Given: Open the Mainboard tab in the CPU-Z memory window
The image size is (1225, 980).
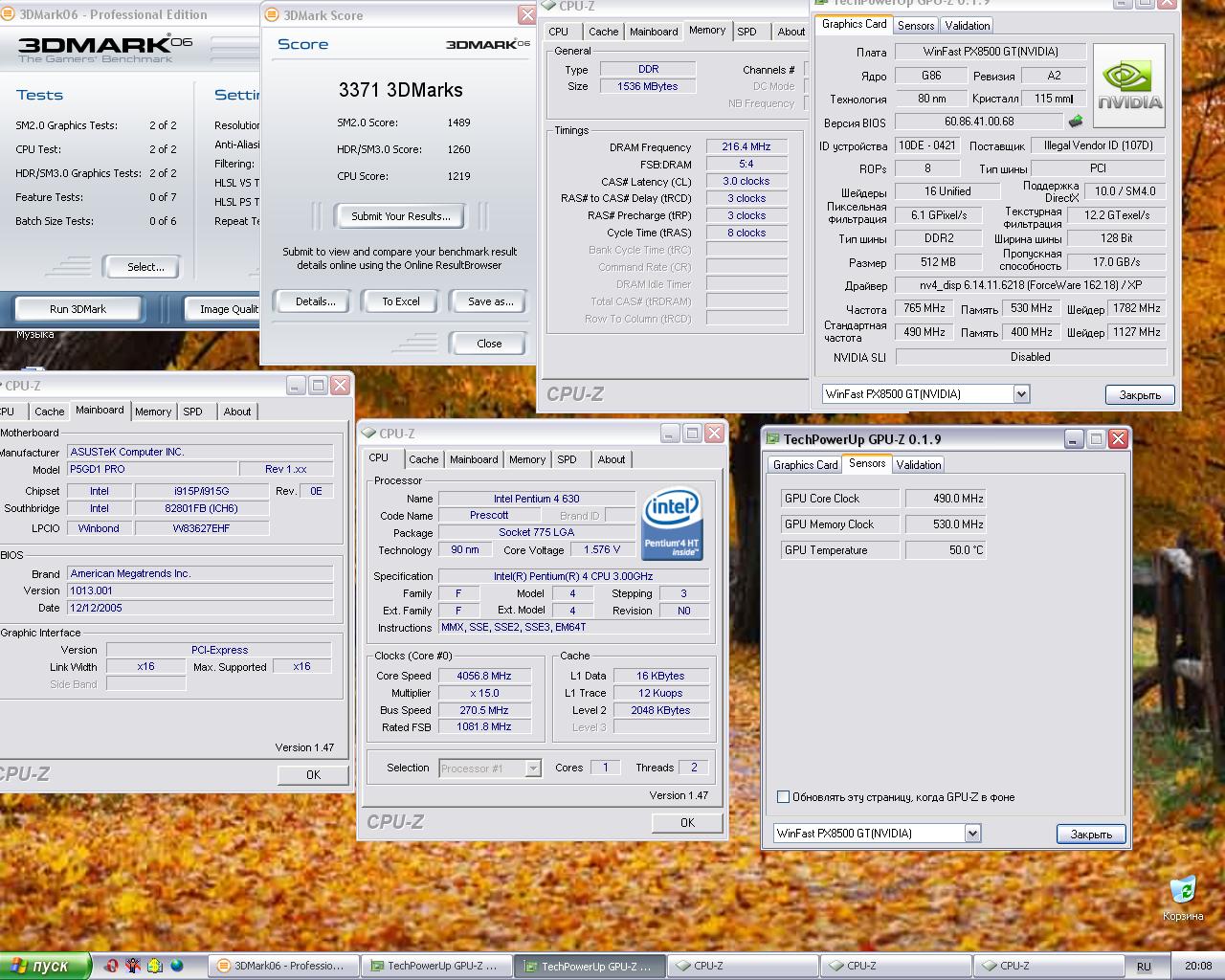Looking at the screenshot, I should [x=654, y=32].
